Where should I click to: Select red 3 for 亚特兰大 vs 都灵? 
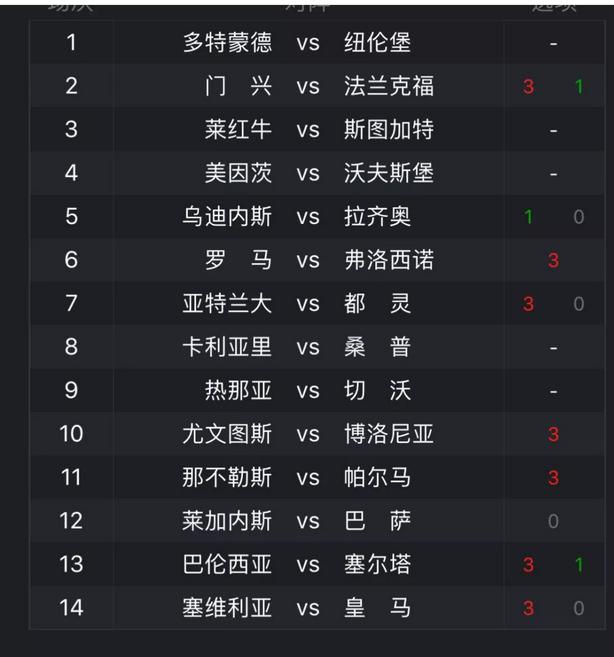[528, 304]
